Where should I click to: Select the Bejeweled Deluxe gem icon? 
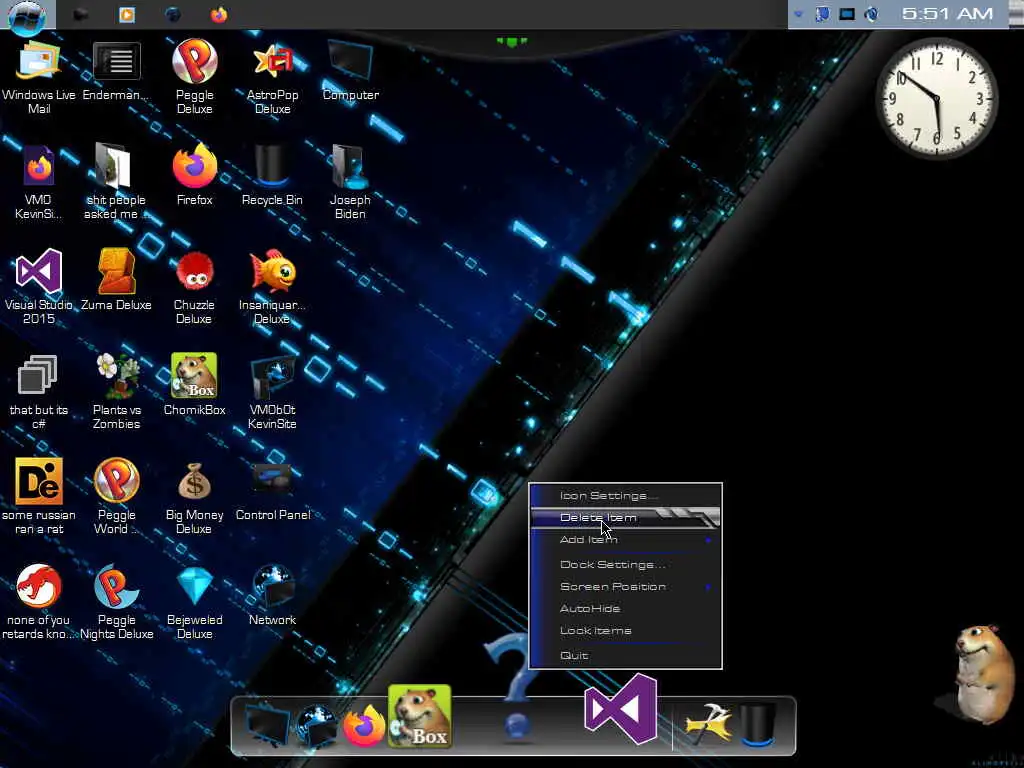pyautogui.click(x=194, y=602)
